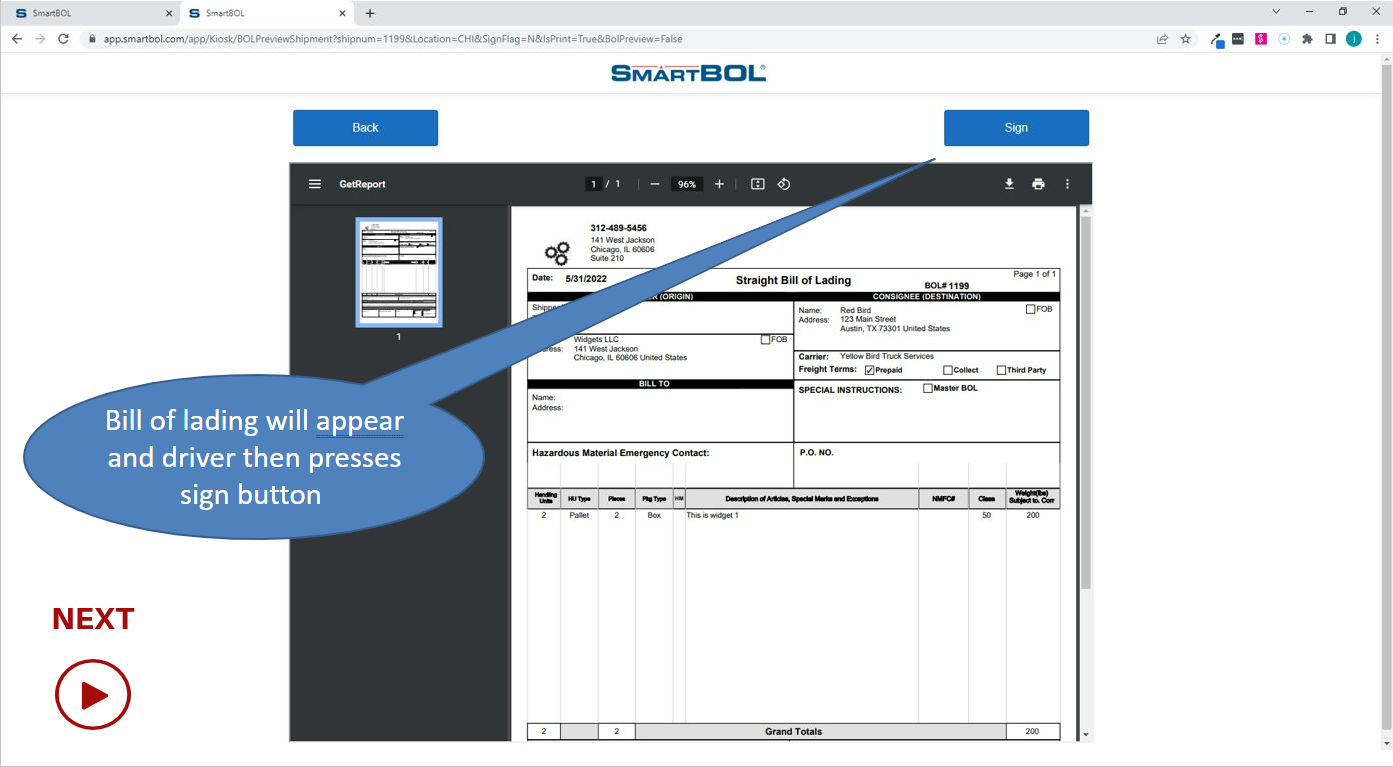Click the address bar URL
This screenshot has height=767, width=1393.
pos(393,39)
